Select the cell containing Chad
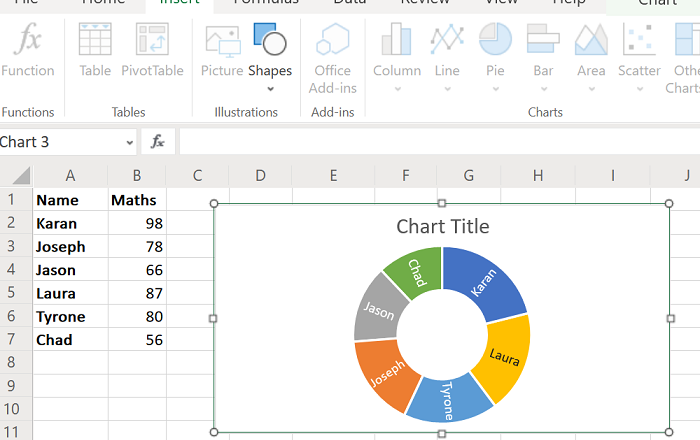Screen dimensions: 700x440 pos(71,340)
